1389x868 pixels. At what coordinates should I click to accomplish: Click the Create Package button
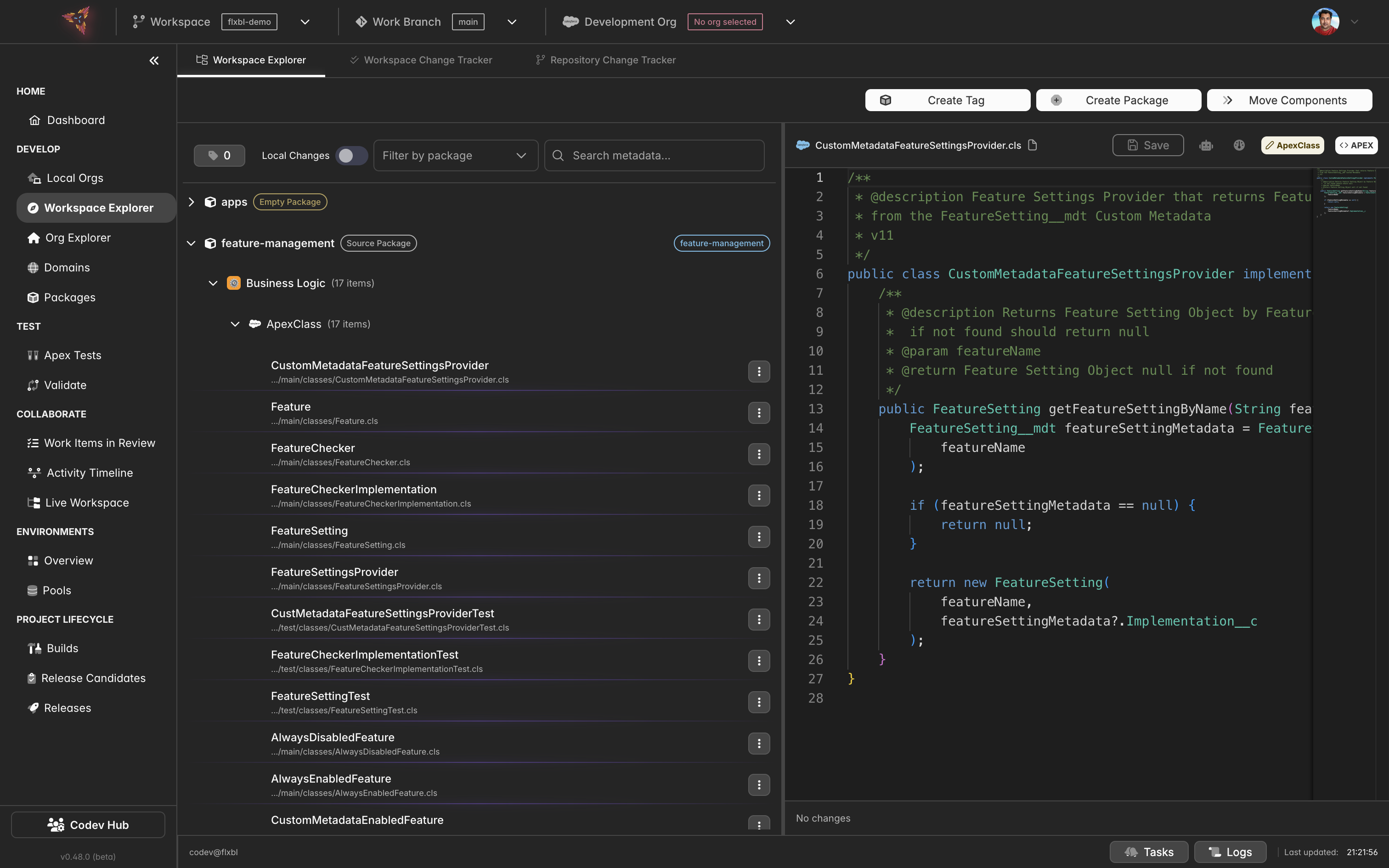tap(1118, 101)
